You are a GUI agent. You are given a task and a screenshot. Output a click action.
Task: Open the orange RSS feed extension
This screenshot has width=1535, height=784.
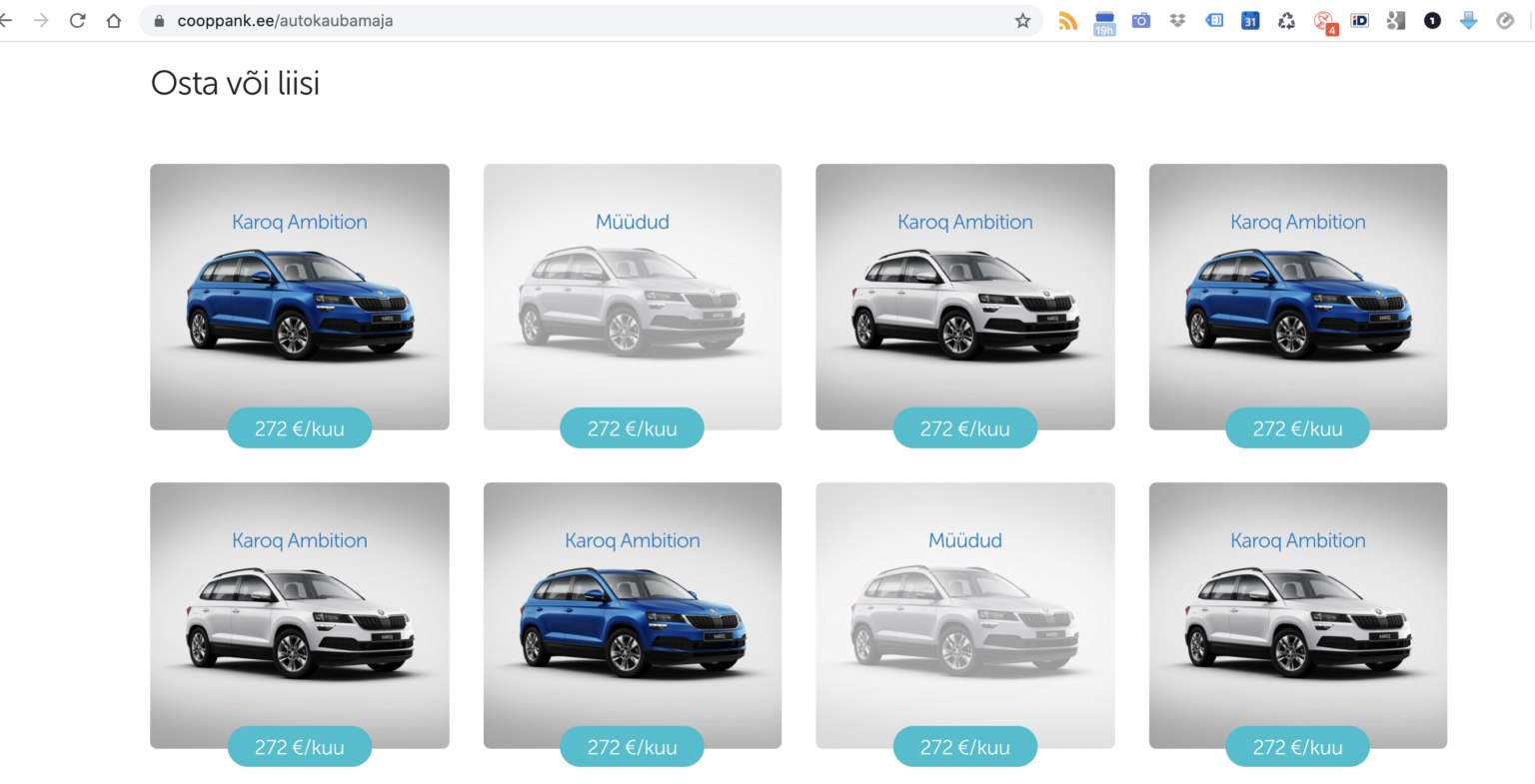point(1068,21)
